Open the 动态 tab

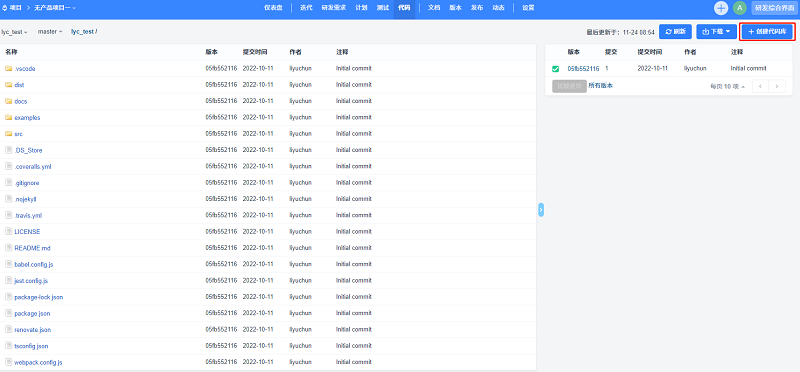[x=498, y=8]
